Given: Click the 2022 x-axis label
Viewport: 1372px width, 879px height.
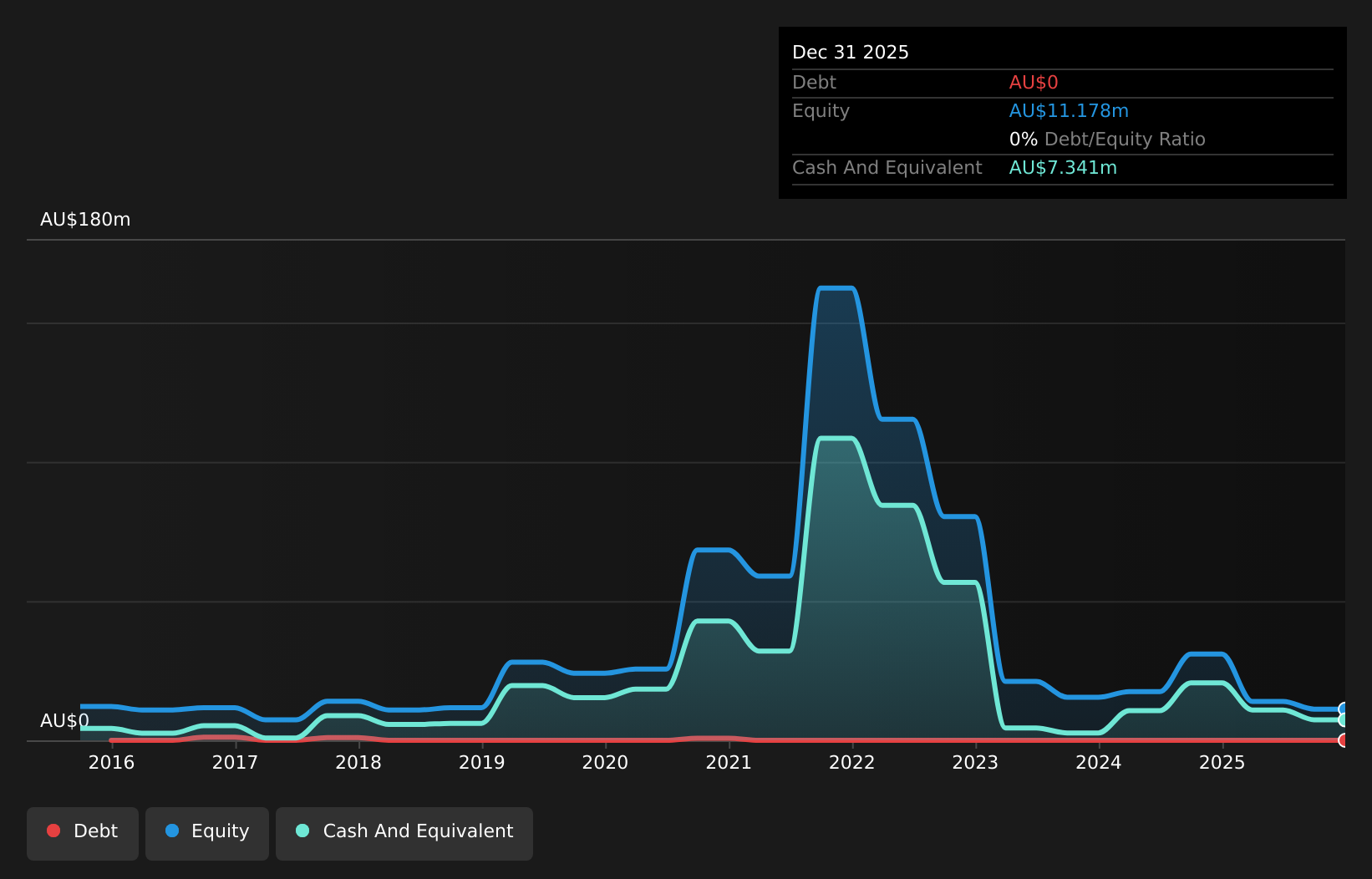Looking at the screenshot, I should 852,762.
